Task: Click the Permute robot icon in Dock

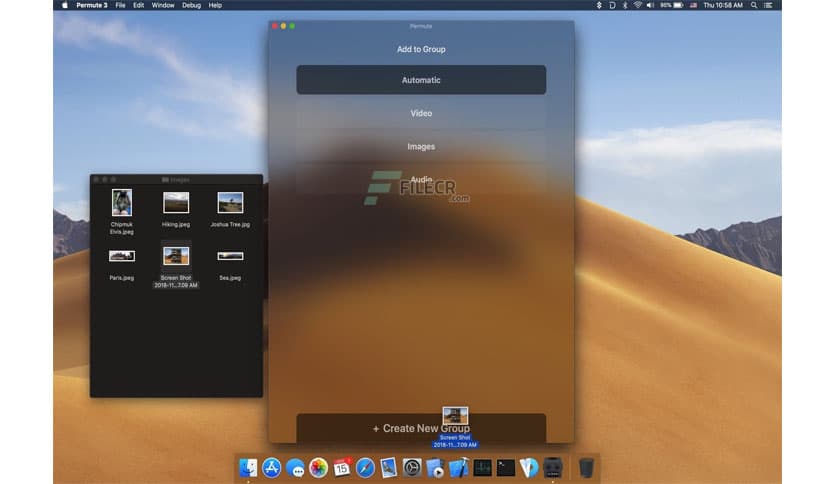Action: pyautogui.click(x=553, y=468)
